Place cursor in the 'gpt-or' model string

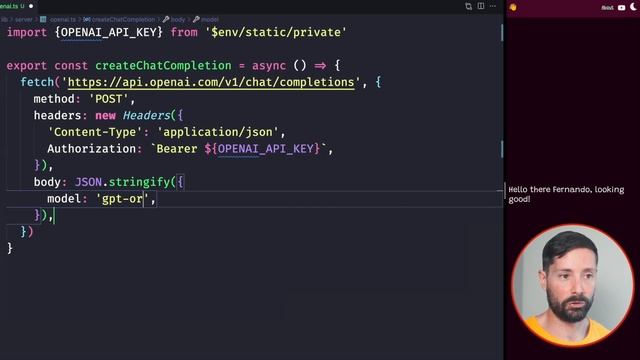coord(122,199)
